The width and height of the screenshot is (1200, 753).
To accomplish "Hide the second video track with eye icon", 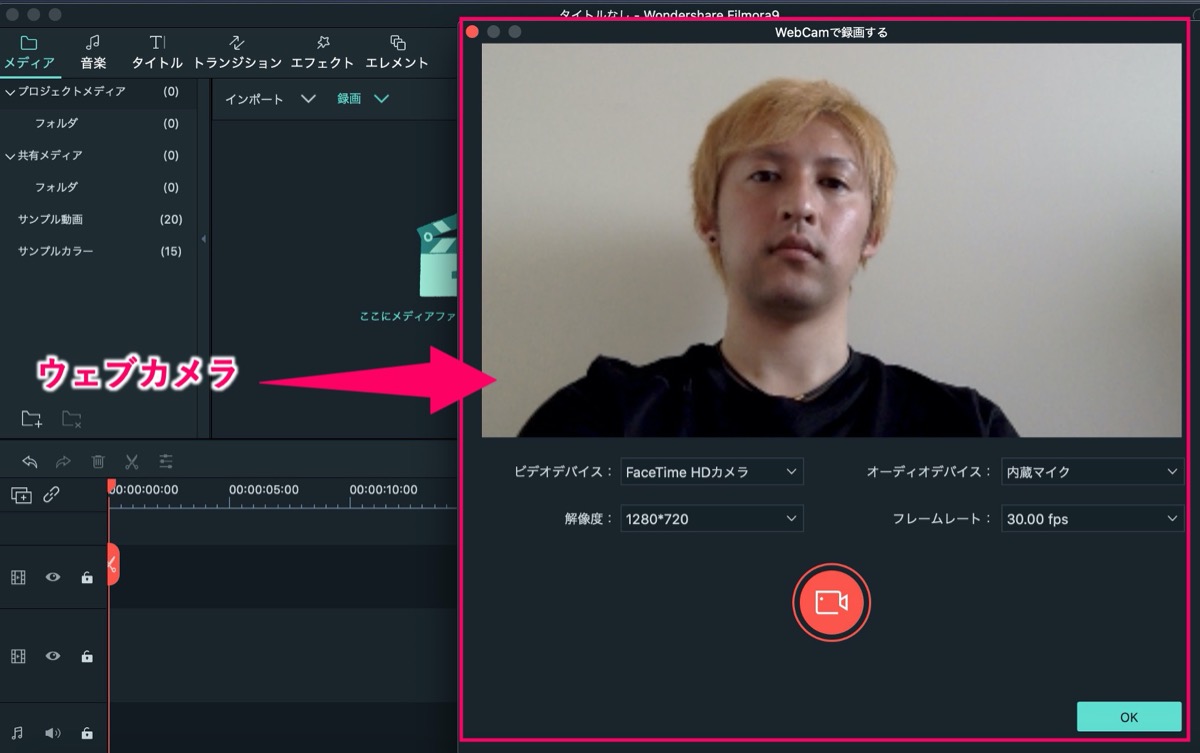I will (x=53, y=656).
